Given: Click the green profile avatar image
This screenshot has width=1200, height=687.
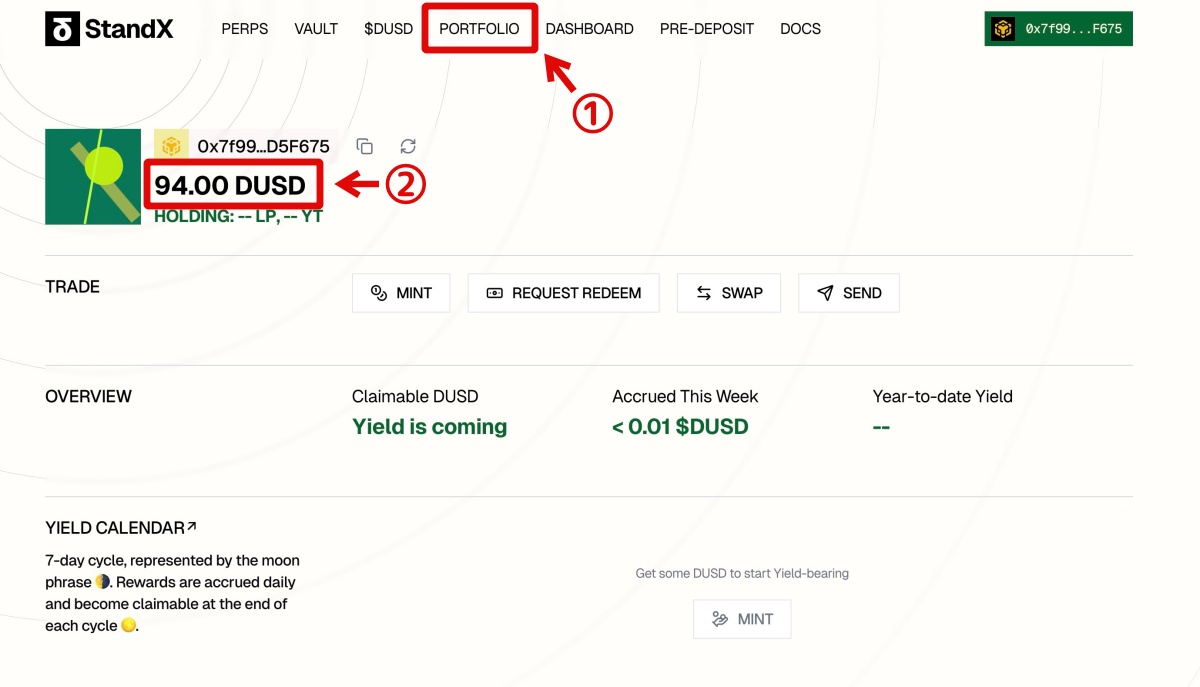Looking at the screenshot, I should (x=93, y=176).
